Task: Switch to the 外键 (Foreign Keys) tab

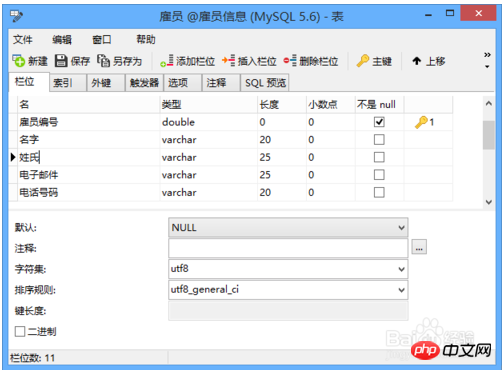Action: tap(106, 83)
